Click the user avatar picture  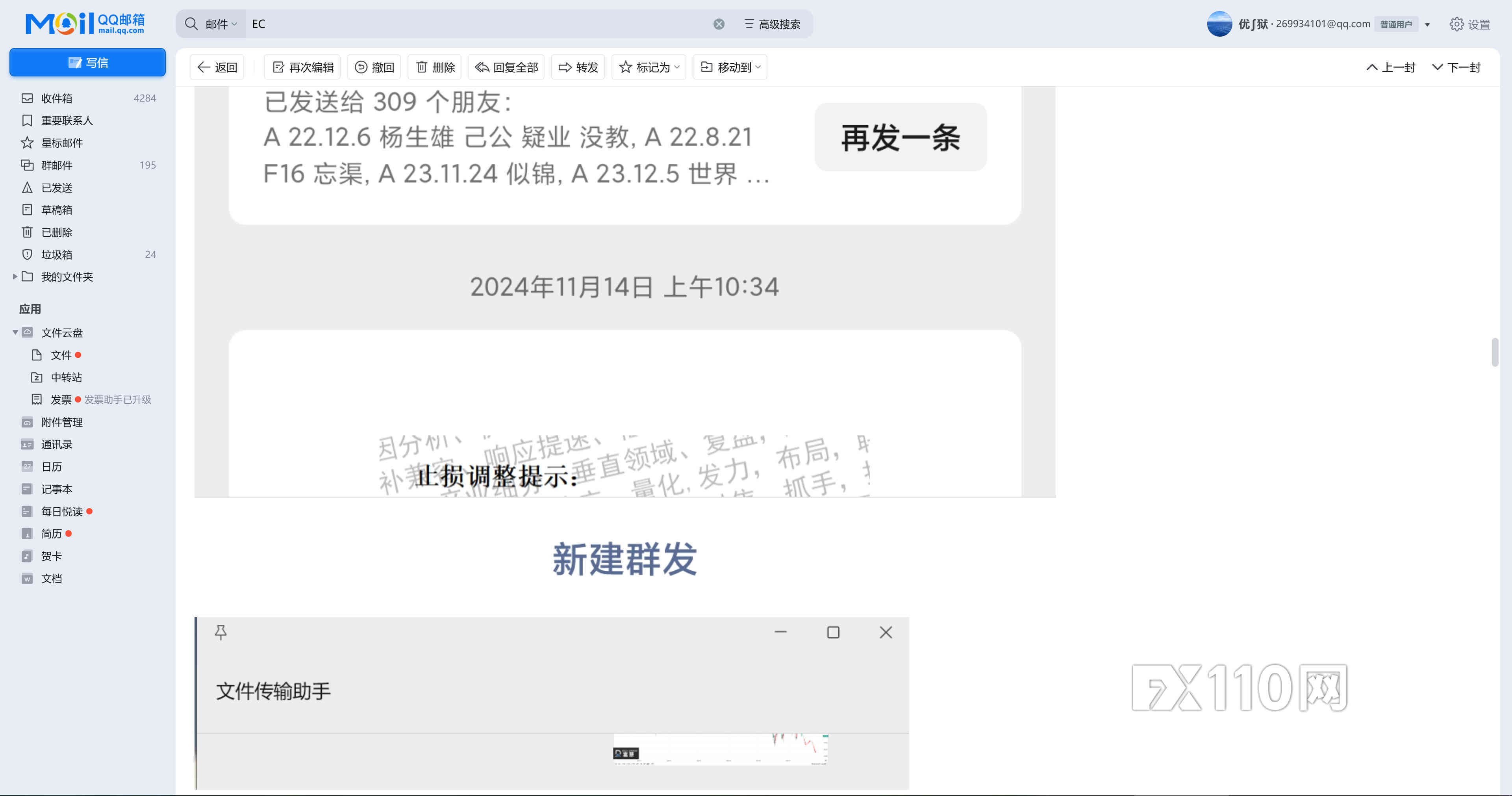click(1219, 24)
